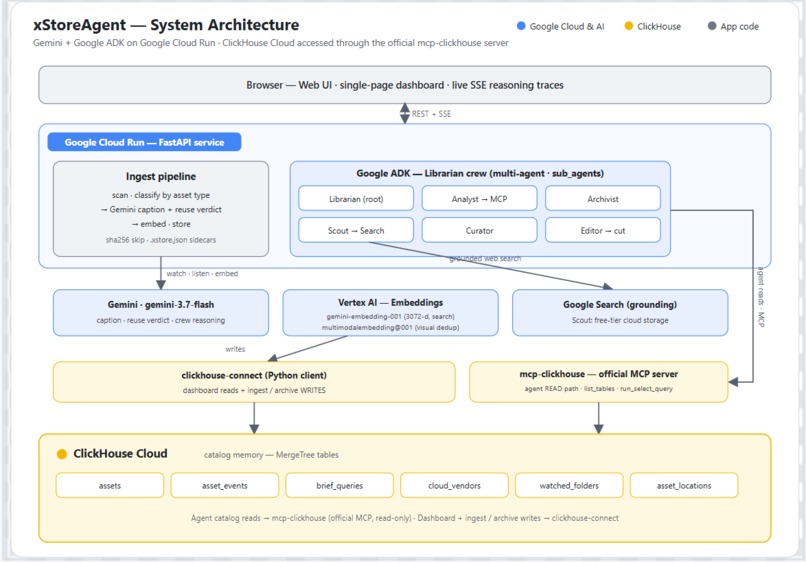
Task: Click the yellow ClickHouse legend dot
Action: pos(628,26)
